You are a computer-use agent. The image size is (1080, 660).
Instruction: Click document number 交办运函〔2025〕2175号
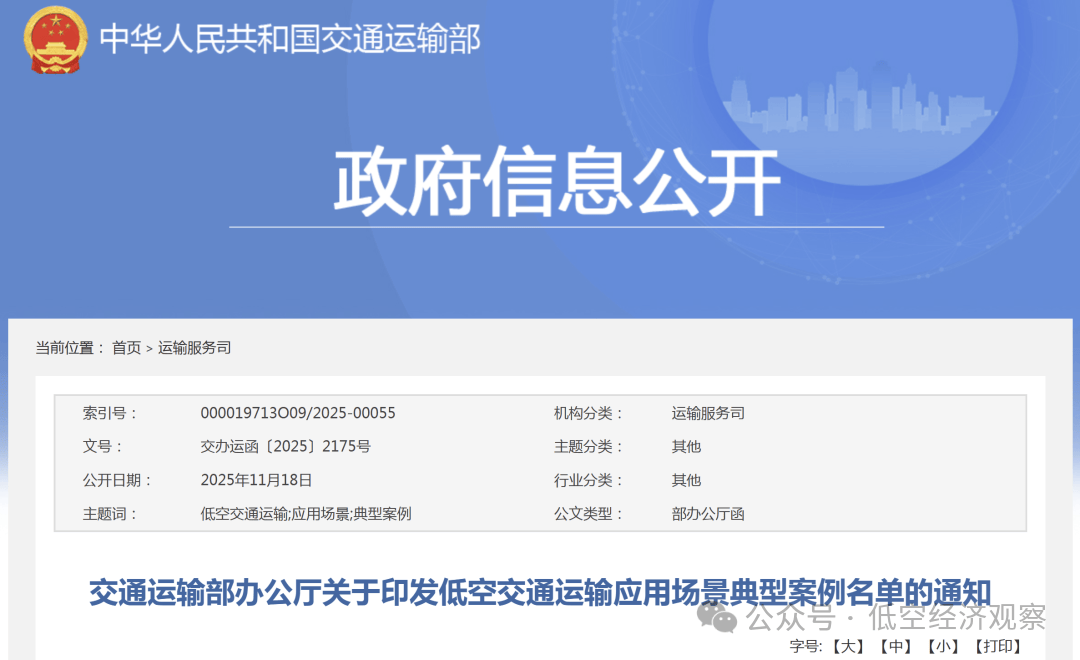(285, 447)
